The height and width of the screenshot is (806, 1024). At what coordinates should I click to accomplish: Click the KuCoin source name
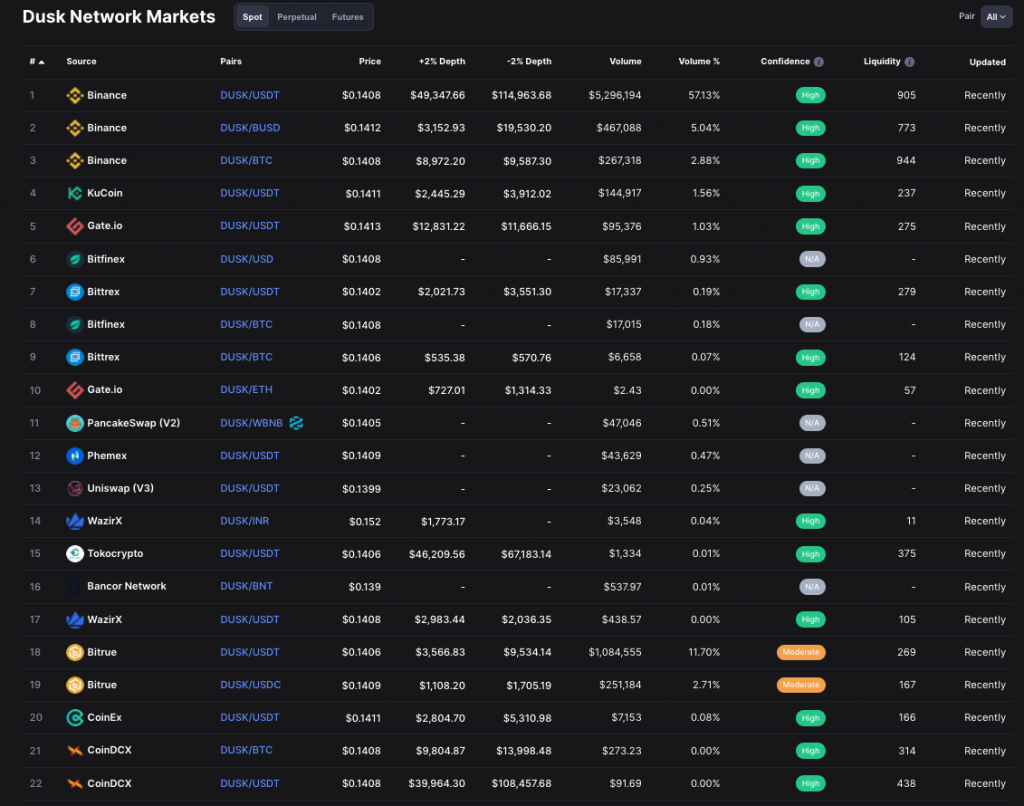tap(104, 193)
